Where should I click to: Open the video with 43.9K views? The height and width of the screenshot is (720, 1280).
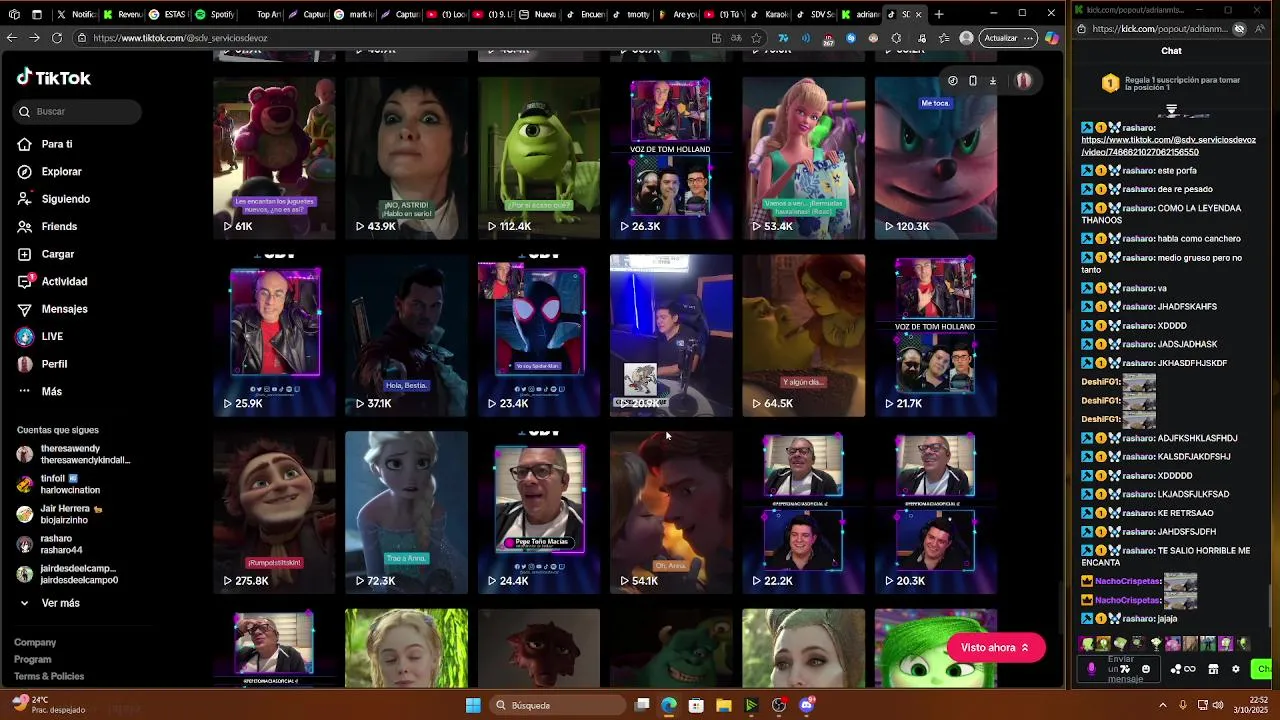coord(406,158)
